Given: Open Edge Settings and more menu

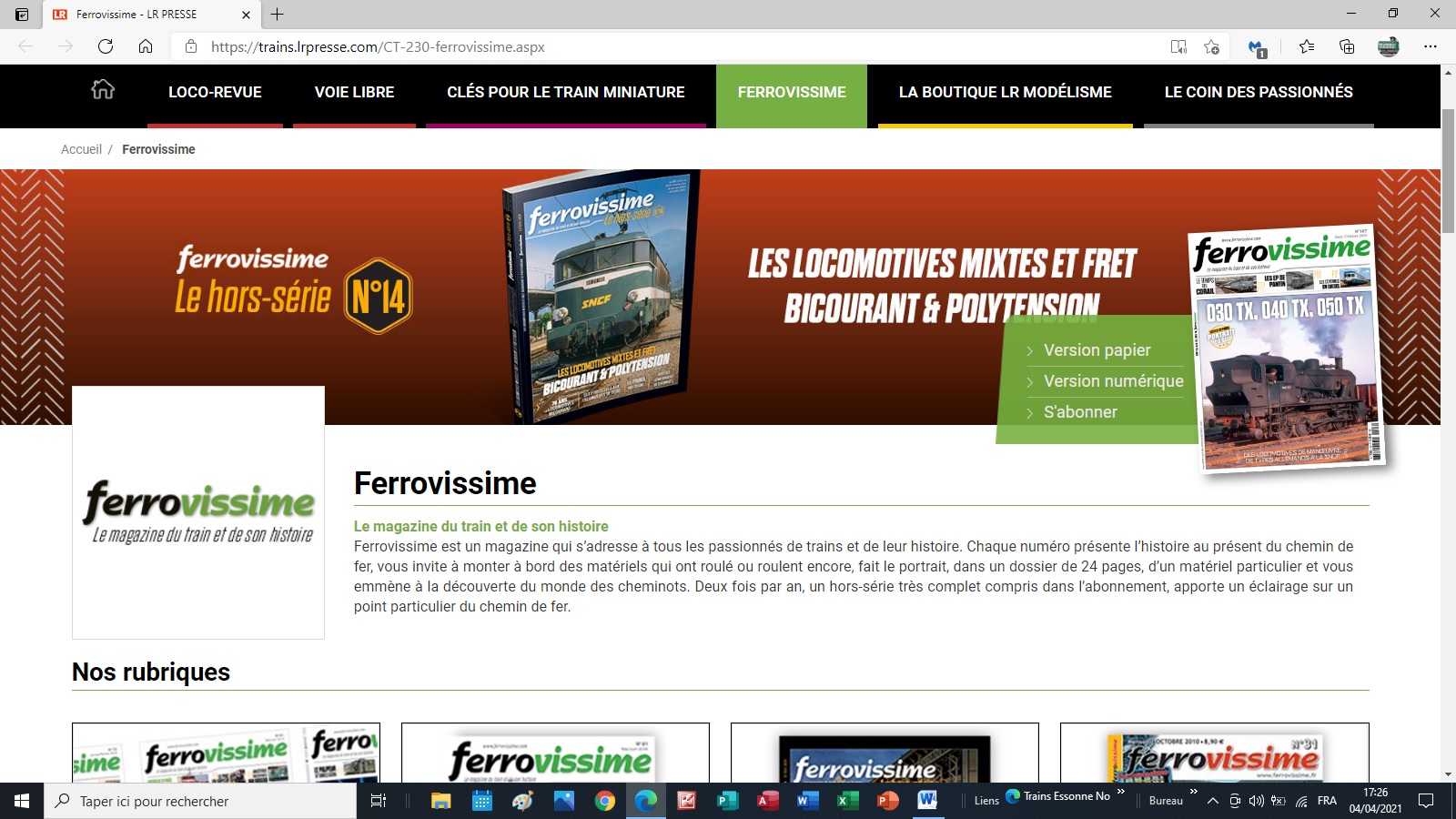Looking at the screenshot, I should (1431, 46).
